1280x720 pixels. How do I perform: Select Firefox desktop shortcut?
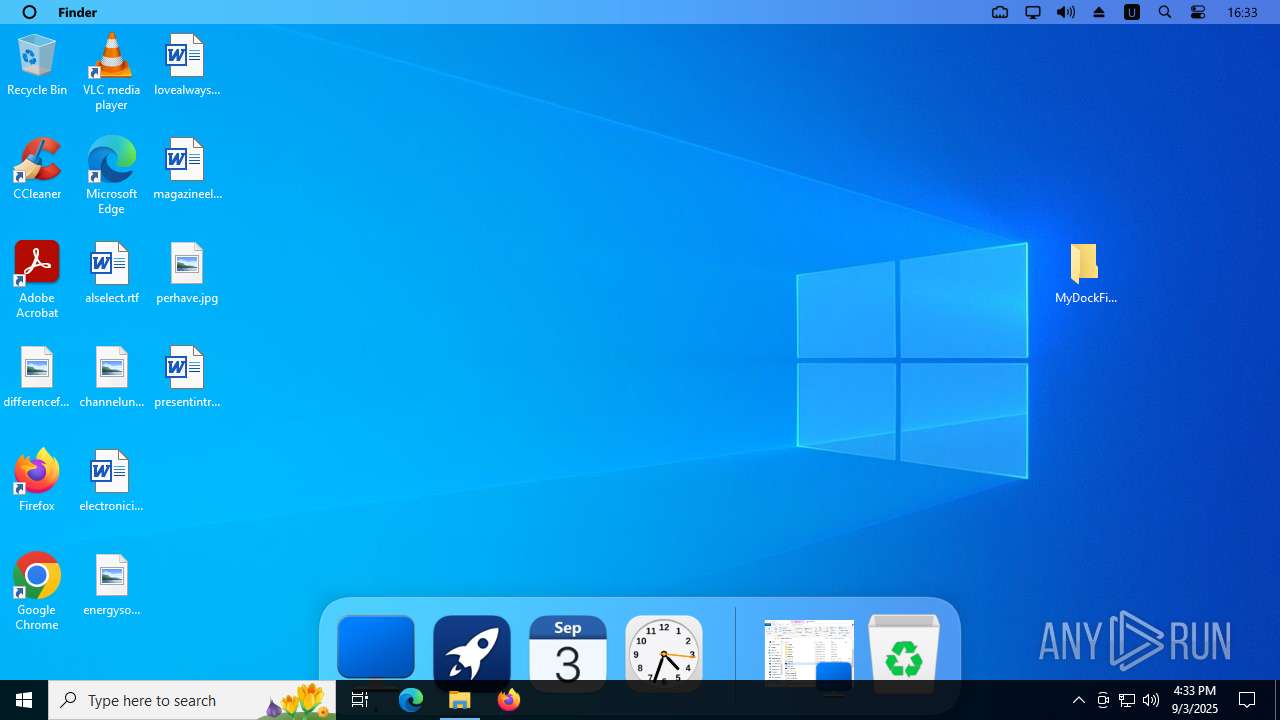[37, 482]
